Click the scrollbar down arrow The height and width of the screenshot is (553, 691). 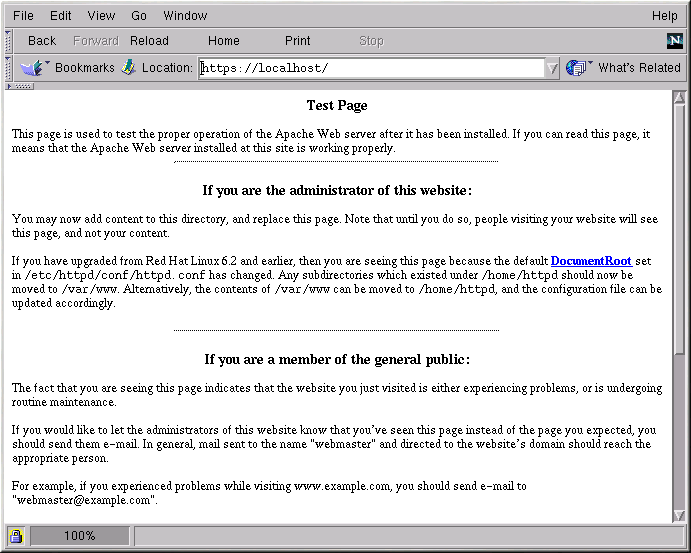679,514
